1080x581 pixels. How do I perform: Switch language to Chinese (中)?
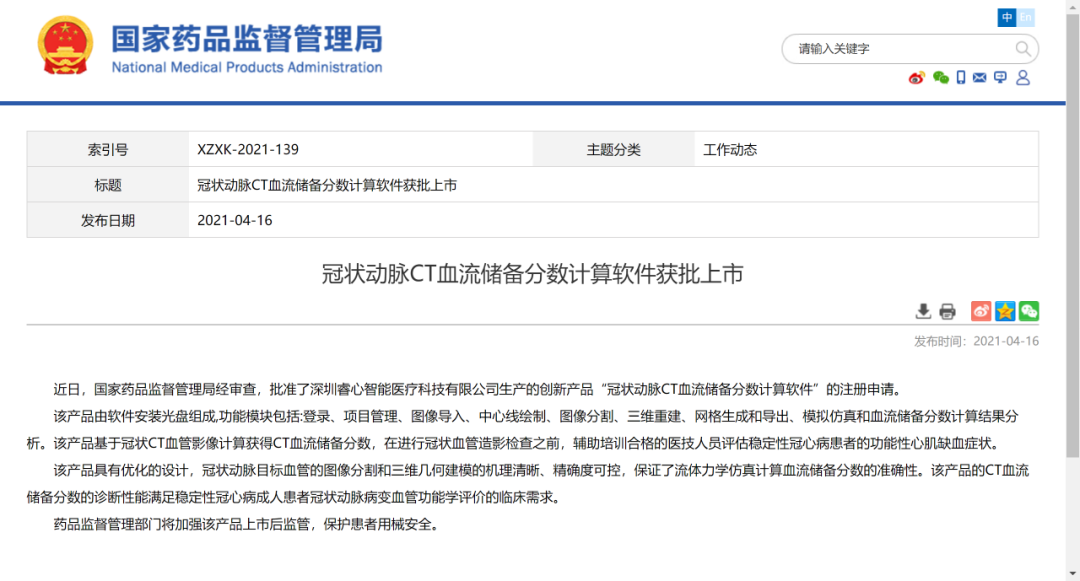click(1006, 17)
